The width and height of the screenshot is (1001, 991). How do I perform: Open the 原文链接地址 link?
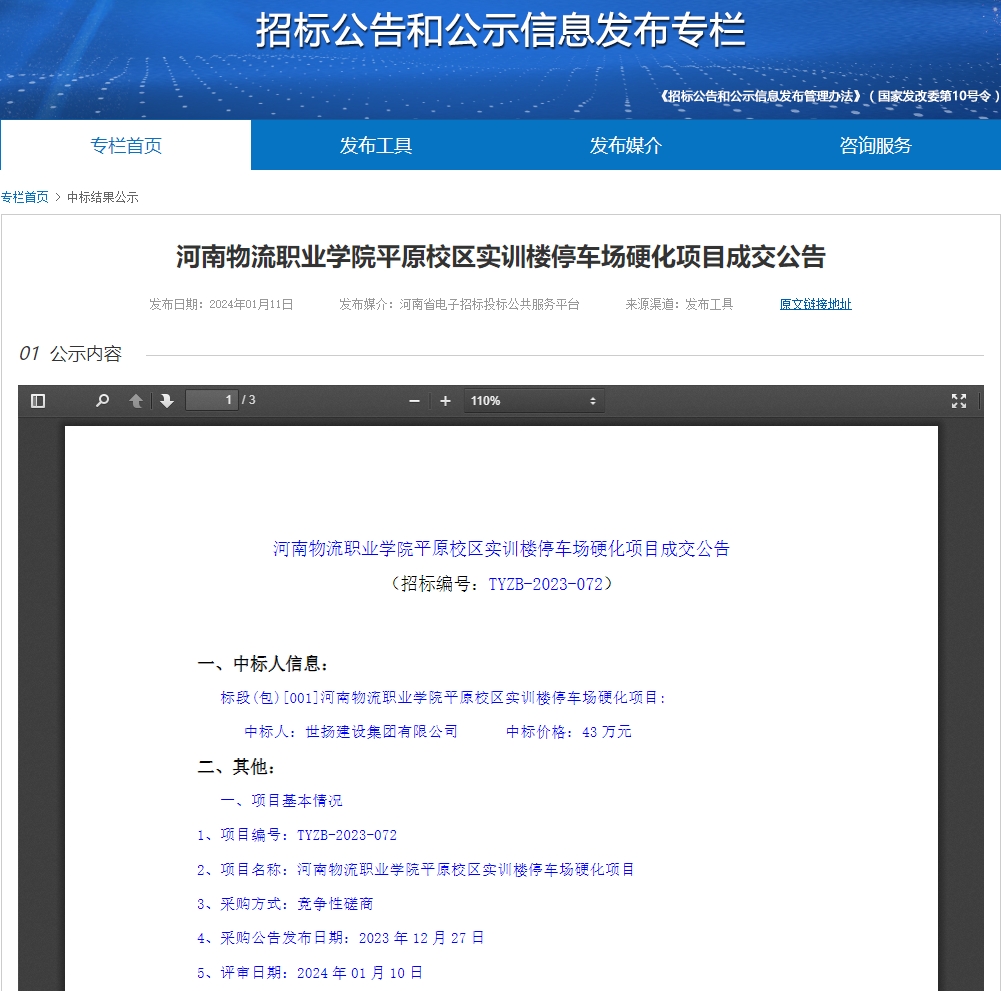815,304
